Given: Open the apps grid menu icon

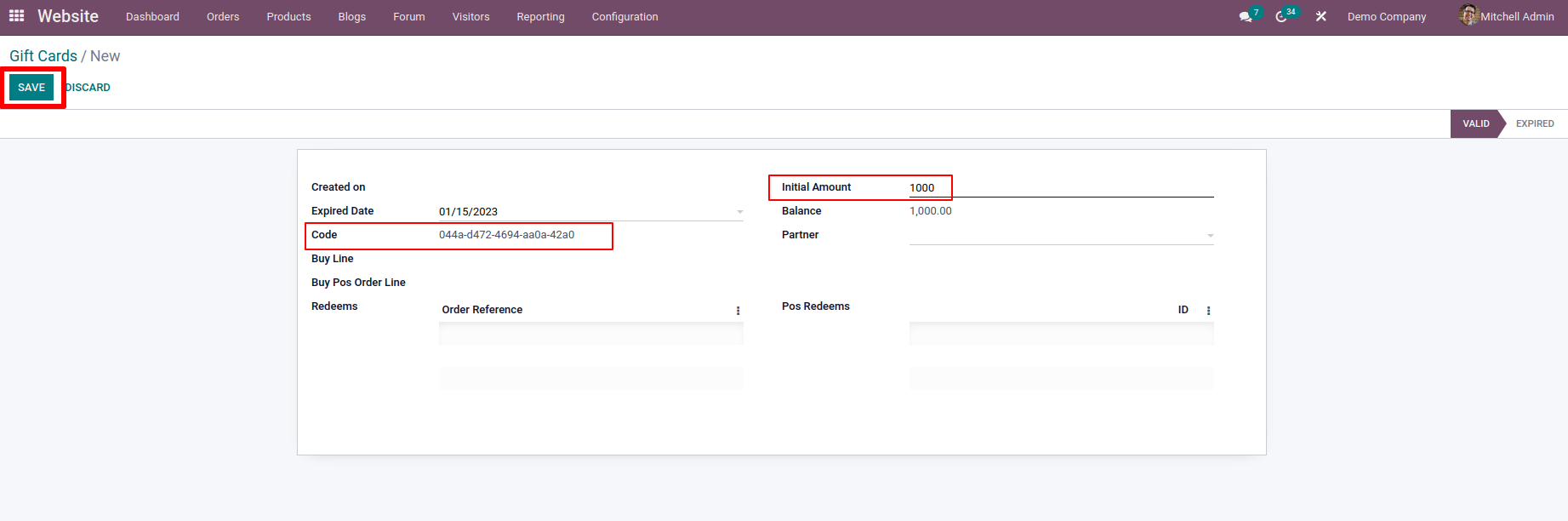Looking at the screenshot, I should click(16, 16).
